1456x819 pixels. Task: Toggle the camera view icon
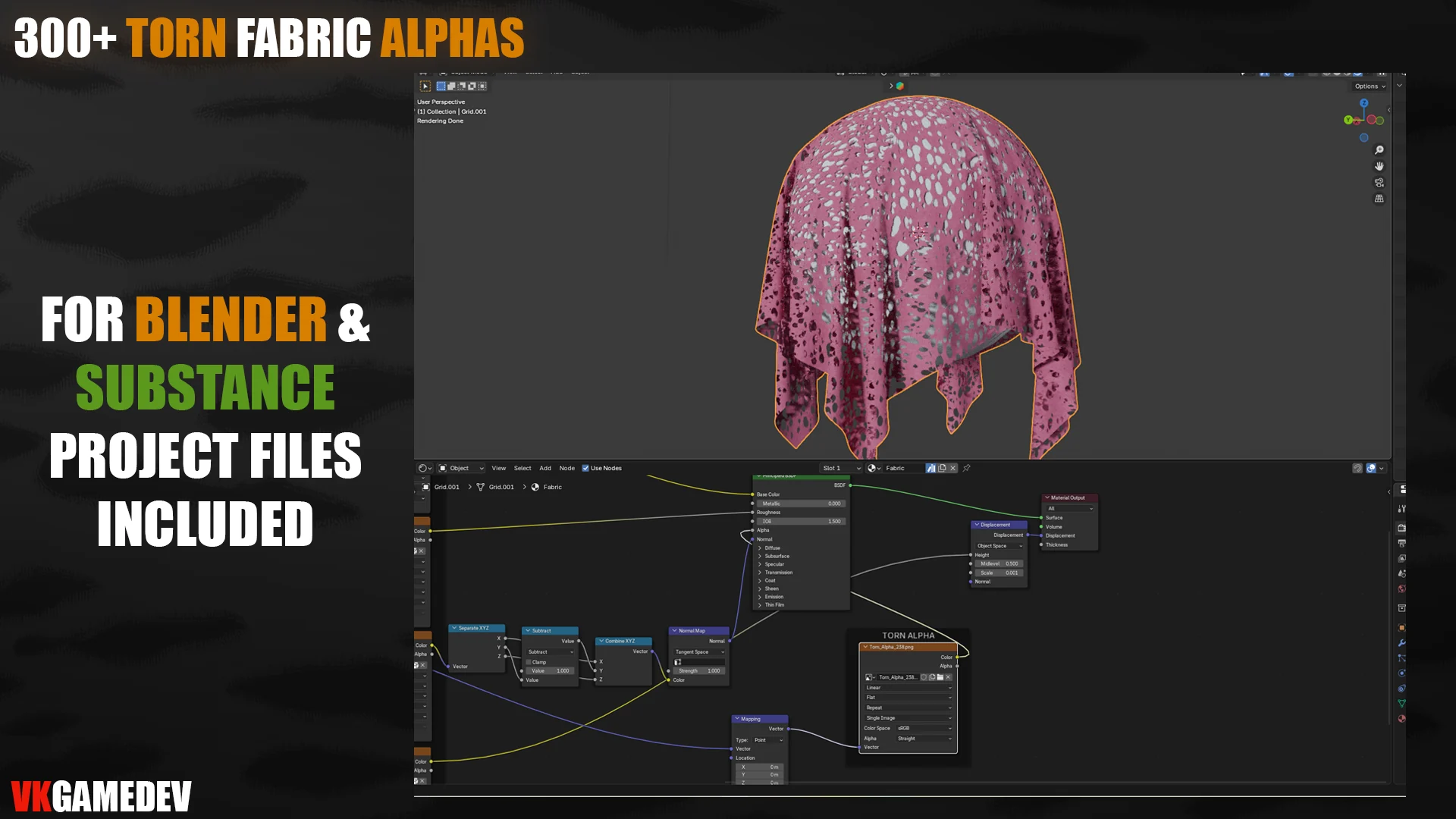1379,183
